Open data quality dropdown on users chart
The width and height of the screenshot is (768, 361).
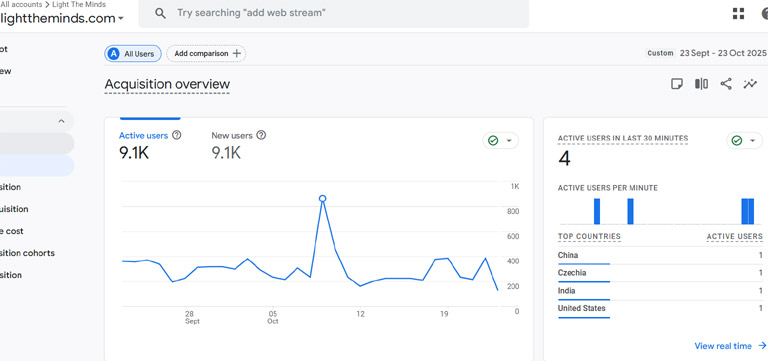(x=501, y=141)
